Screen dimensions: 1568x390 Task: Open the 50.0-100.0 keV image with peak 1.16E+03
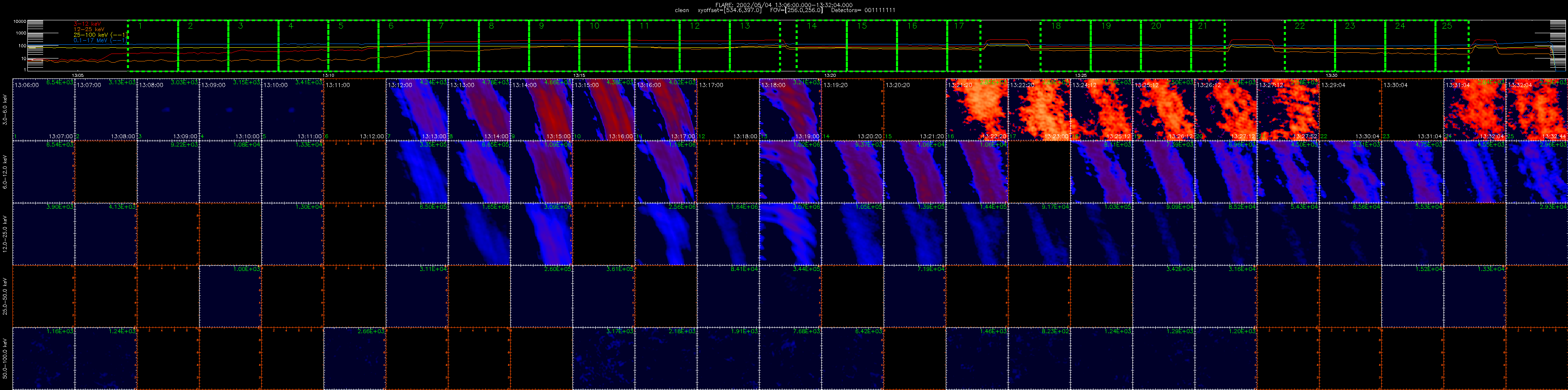point(43,358)
